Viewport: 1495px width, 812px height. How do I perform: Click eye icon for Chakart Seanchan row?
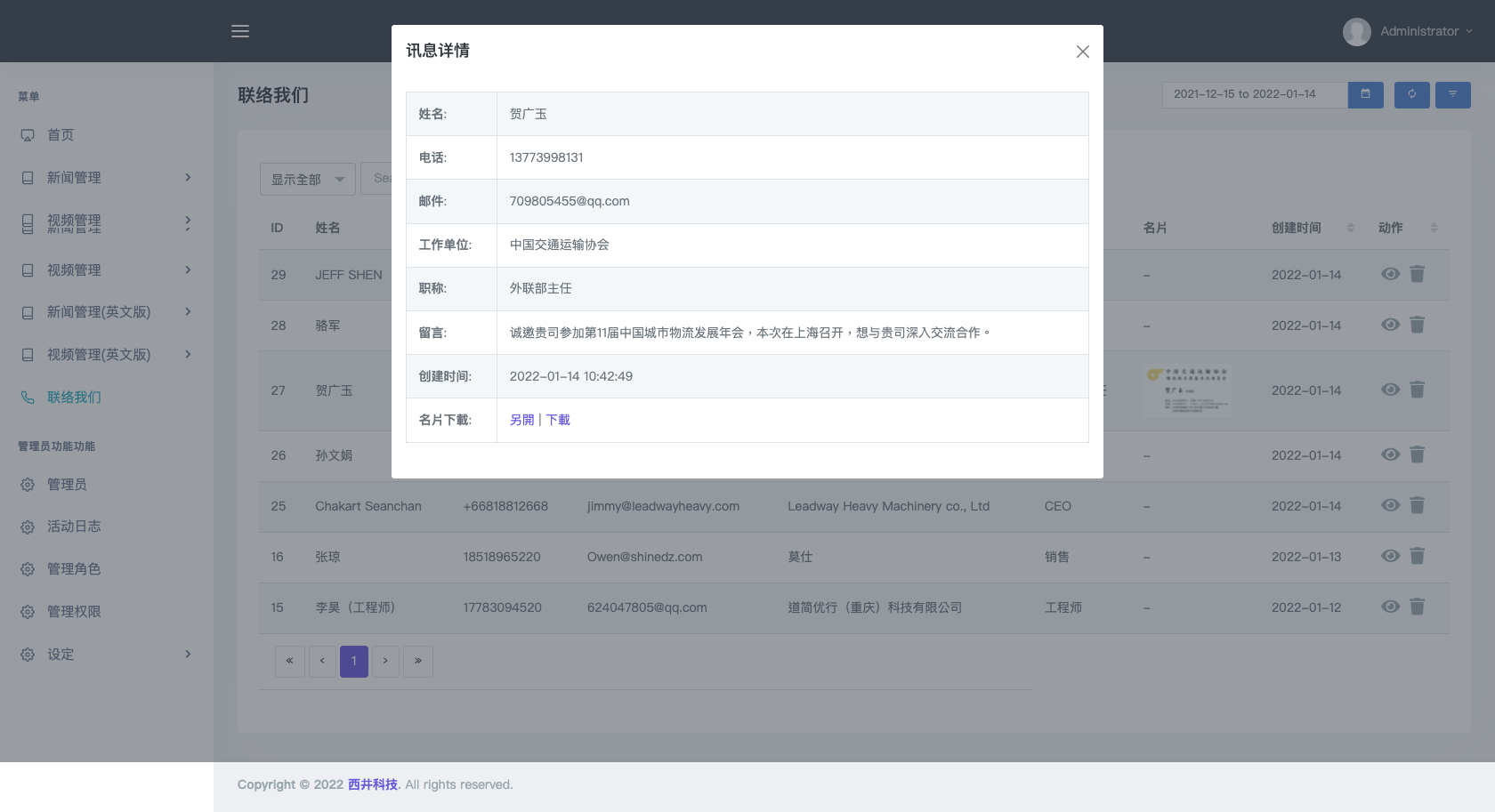tap(1390, 506)
